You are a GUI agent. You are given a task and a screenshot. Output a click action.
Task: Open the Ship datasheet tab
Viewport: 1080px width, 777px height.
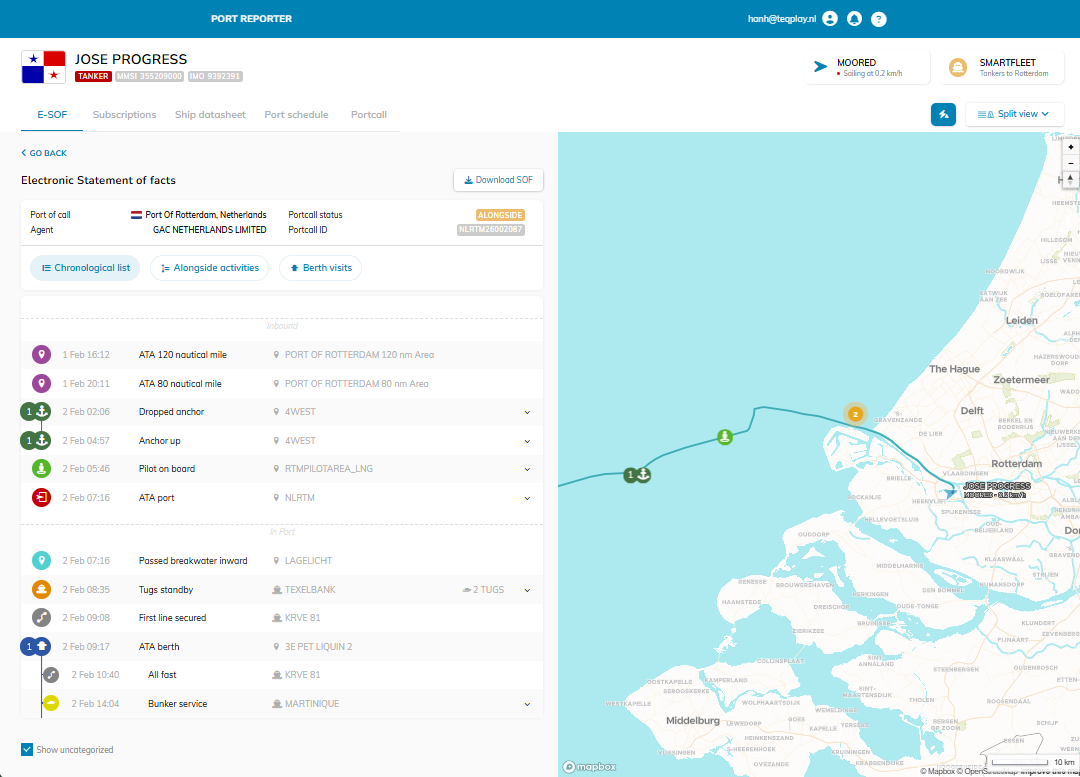click(210, 115)
